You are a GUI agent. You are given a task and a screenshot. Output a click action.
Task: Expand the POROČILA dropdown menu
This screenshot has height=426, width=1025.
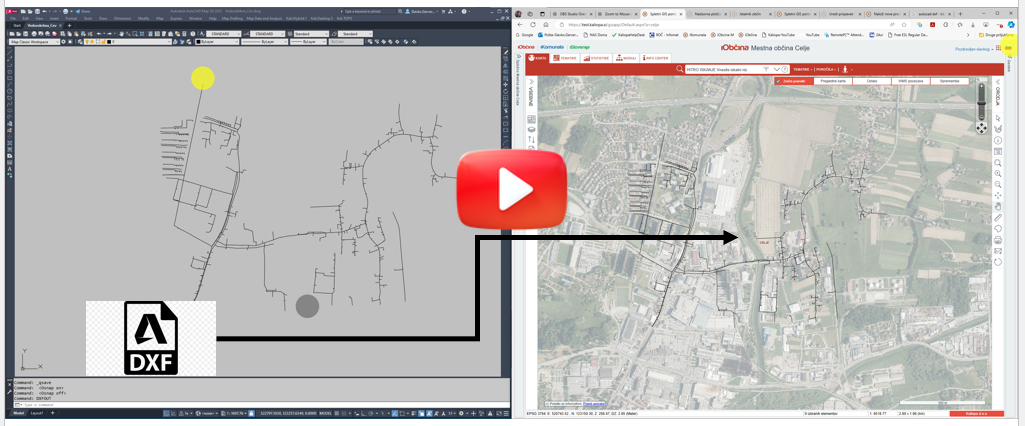825,69
